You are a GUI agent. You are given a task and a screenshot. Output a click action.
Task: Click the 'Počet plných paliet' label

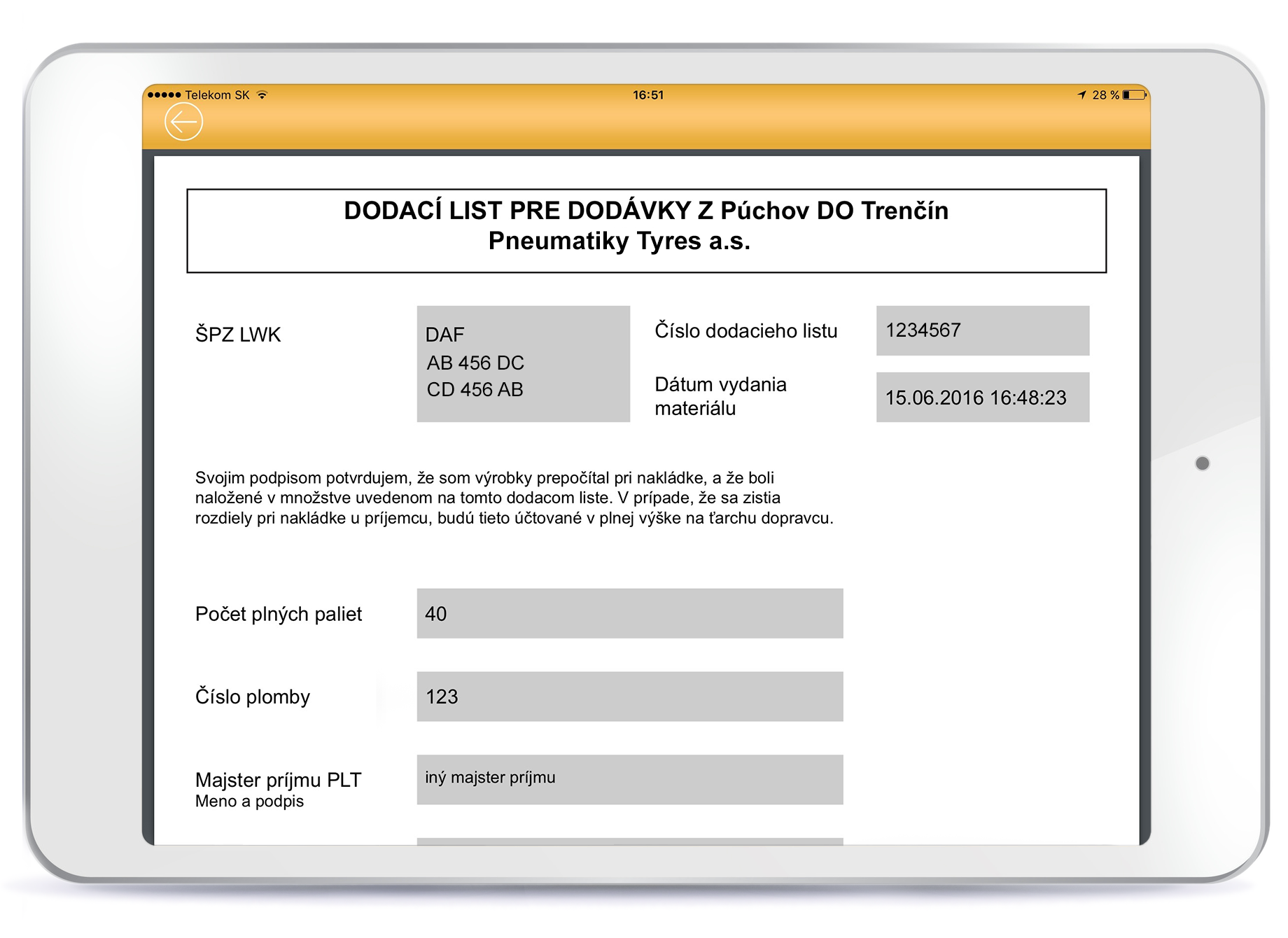click(x=279, y=614)
